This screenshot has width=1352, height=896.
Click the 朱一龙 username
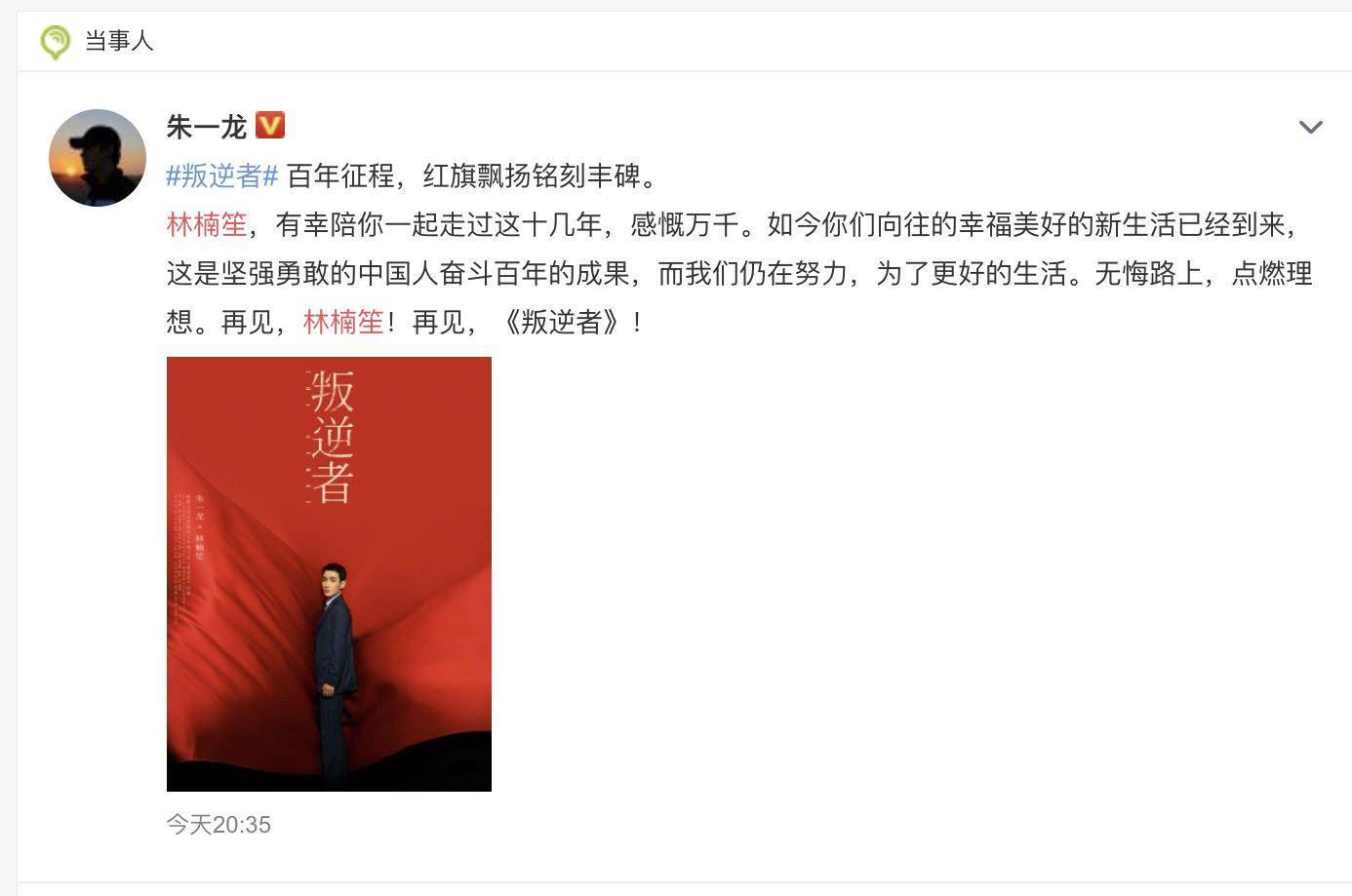[x=207, y=127]
